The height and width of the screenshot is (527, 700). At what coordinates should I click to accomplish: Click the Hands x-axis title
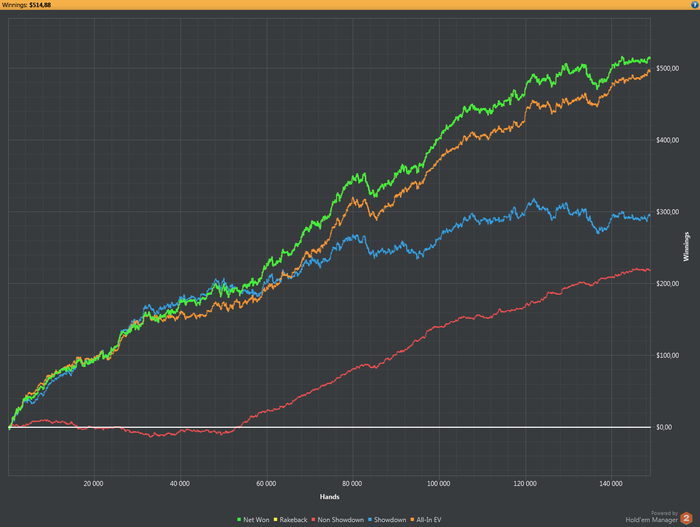click(329, 497)
